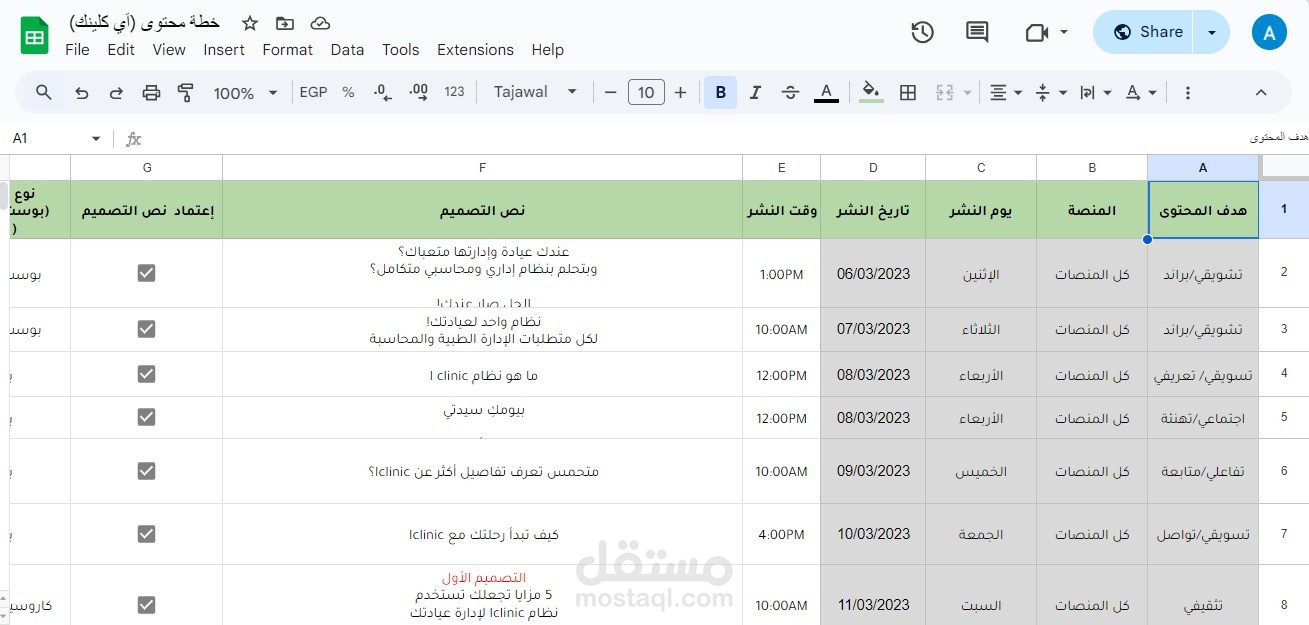The image size is (1309, 625).
Task: Select cell with date 08/03/2023 in row 4
Action: tap(873, 374)
